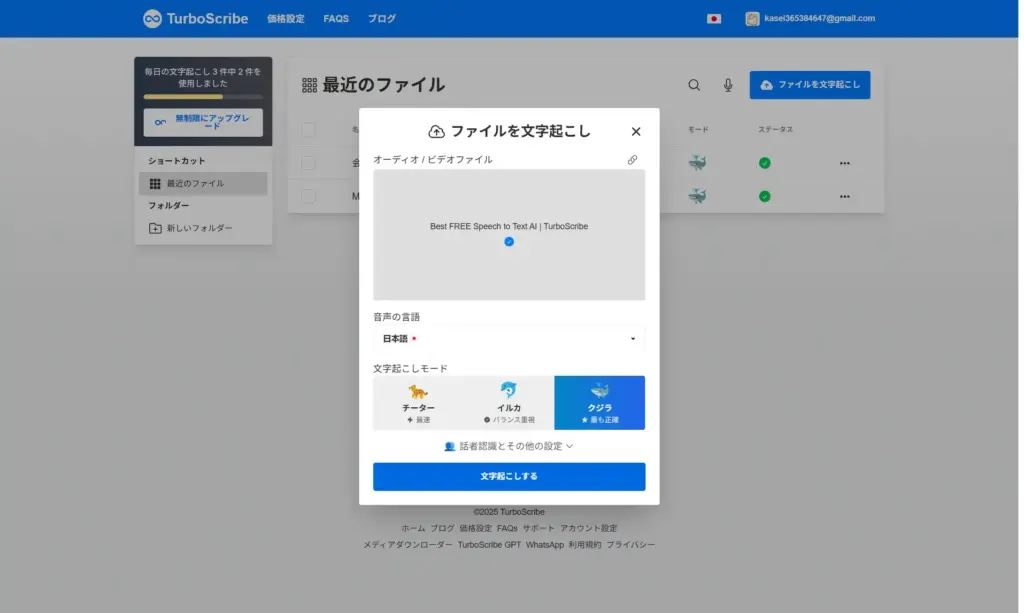This screenshot has height=613, width=1024.
Task: Click the microphone record icon
Action: coord(728,85)
